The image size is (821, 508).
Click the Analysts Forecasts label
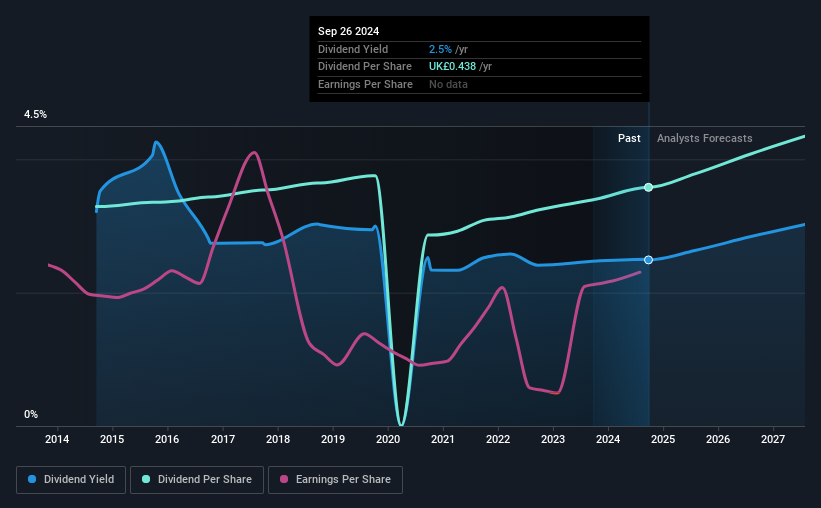(x=705, y=138)
